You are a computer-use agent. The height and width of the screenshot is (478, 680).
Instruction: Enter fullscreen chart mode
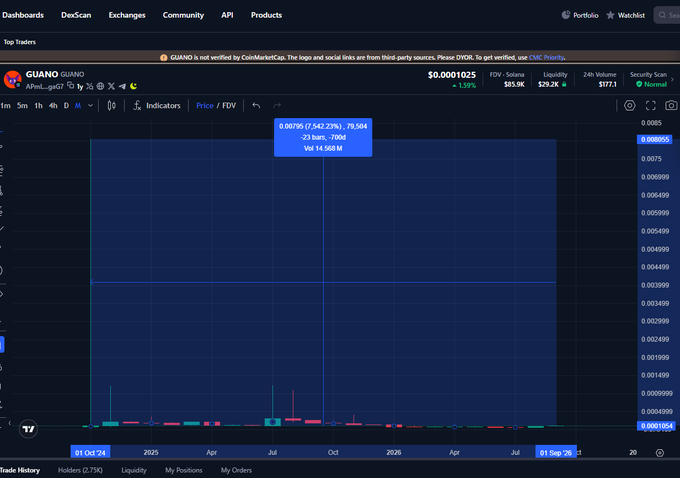651,105
